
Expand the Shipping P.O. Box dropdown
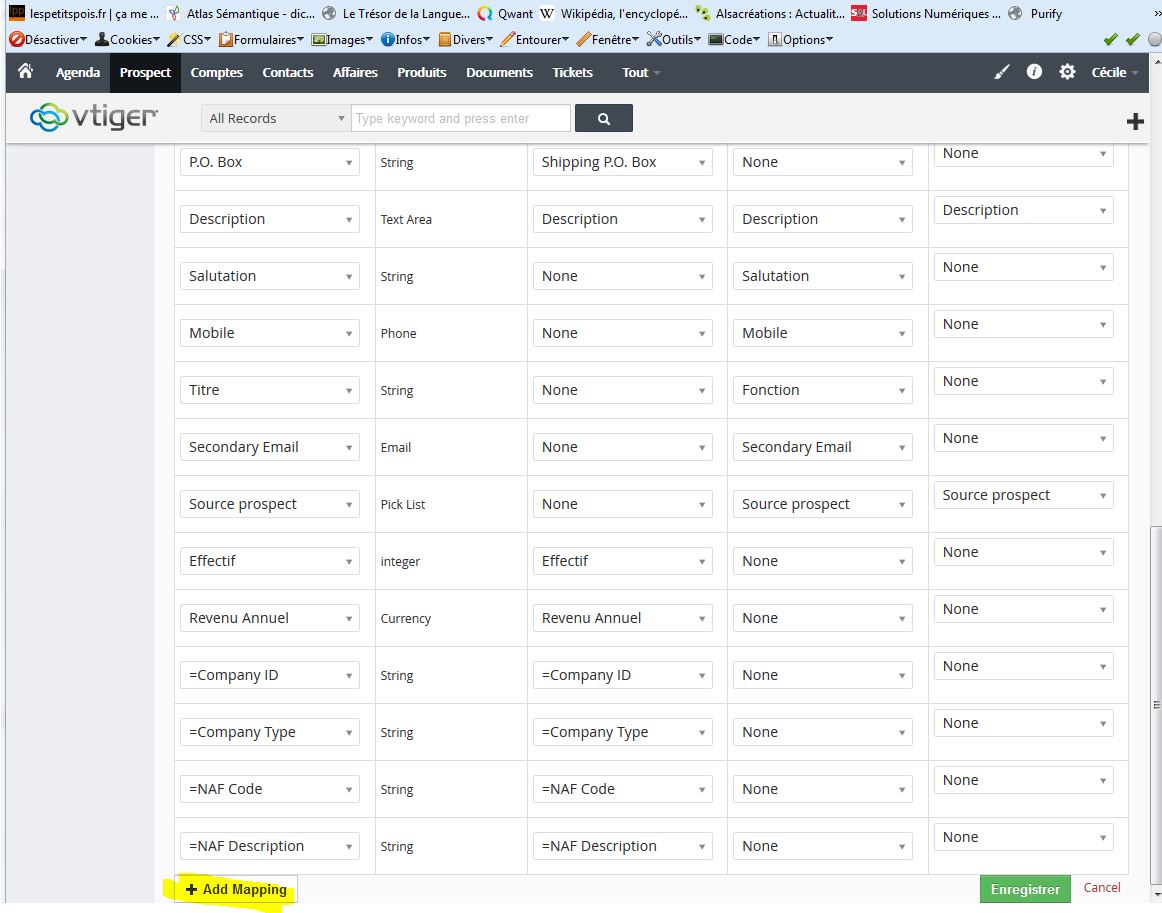622,162
